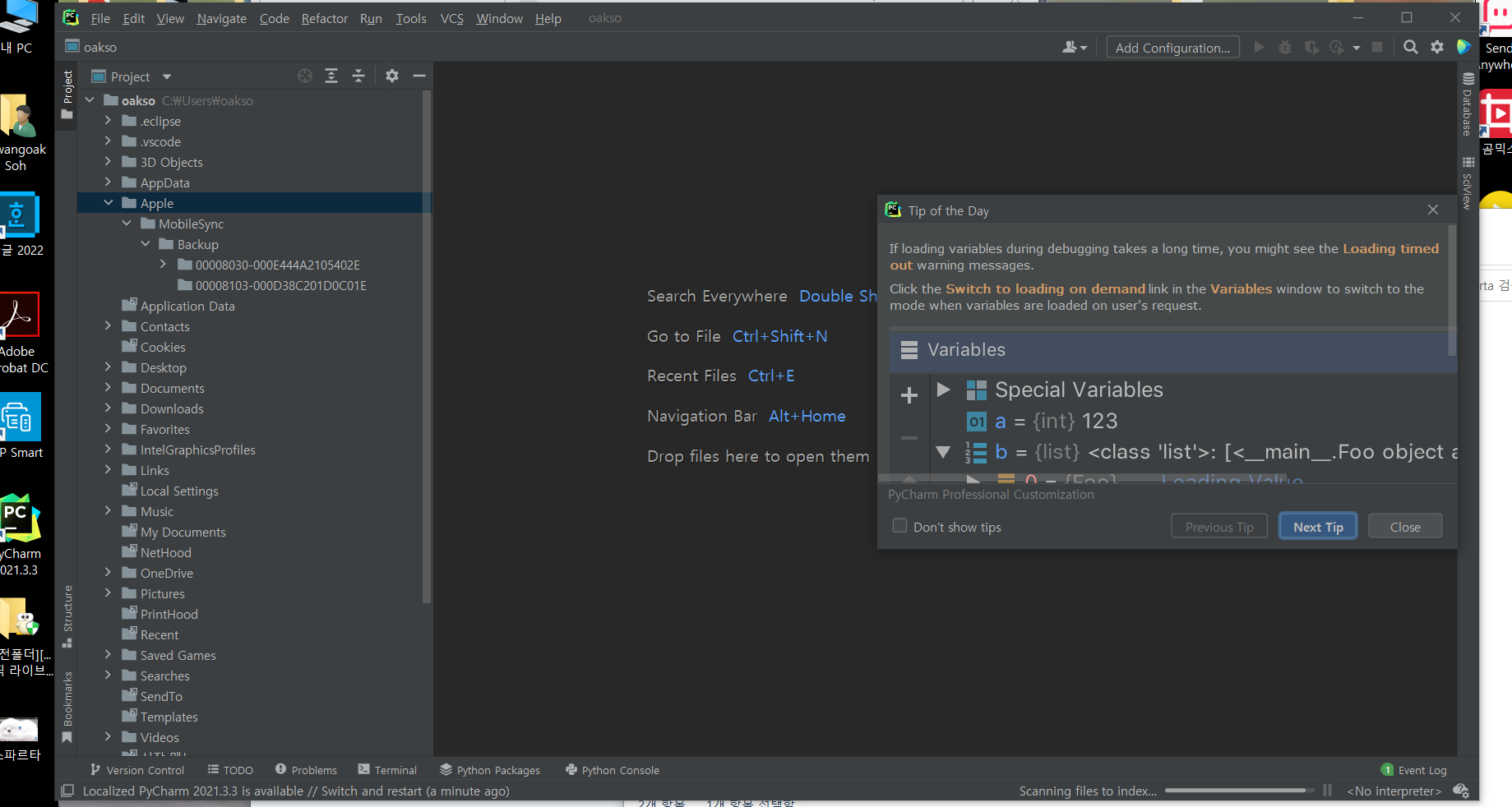Click the Next Tip button

point(1318,527)
